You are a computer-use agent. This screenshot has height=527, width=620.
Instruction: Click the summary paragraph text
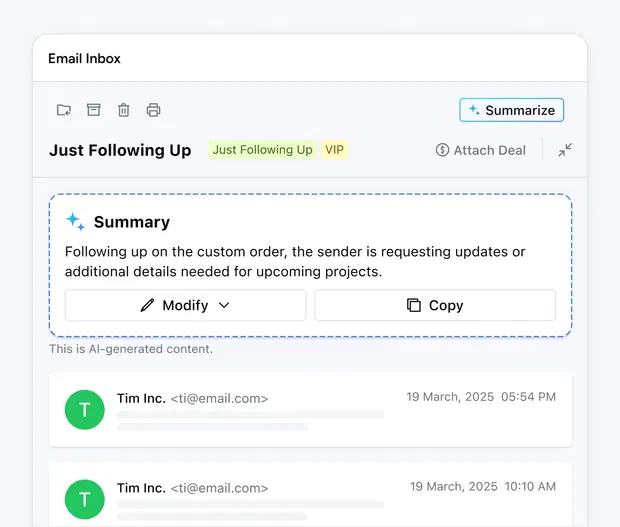click(295, 261)
